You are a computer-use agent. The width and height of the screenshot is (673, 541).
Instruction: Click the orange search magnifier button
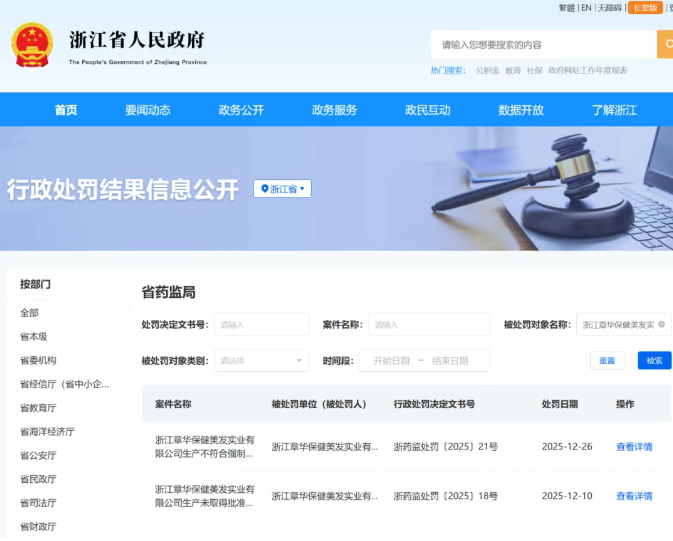pos(665,44)
